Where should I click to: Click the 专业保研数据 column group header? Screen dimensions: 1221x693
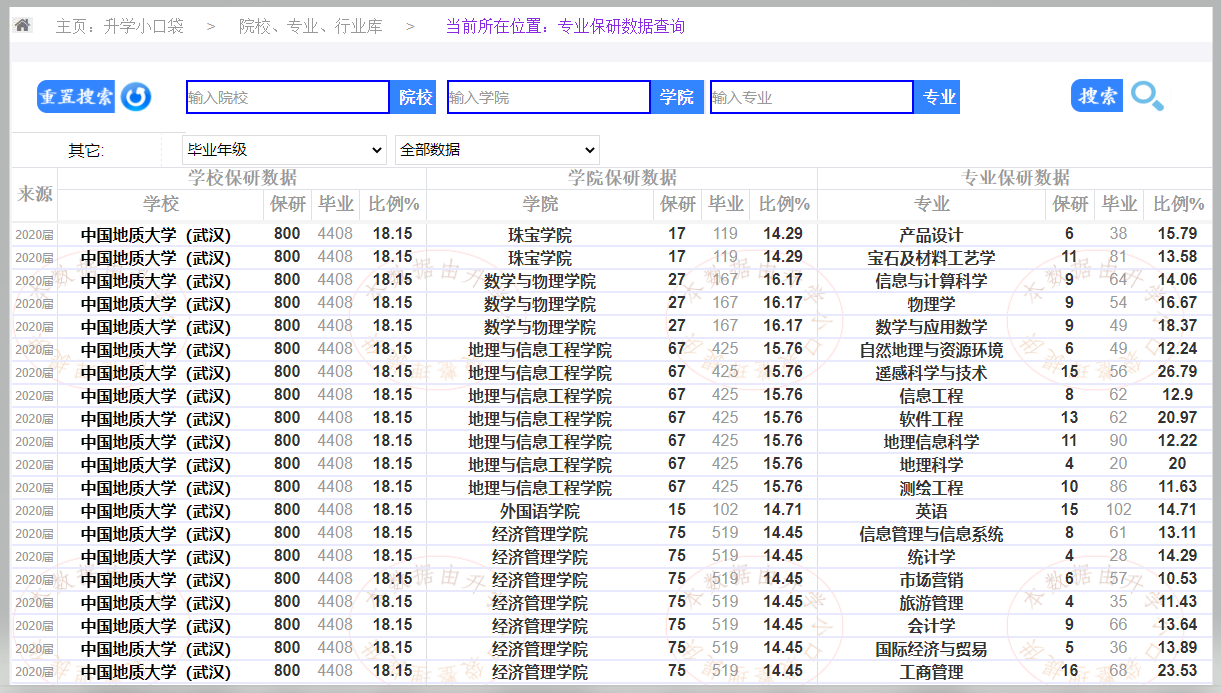pos(1015,178)
